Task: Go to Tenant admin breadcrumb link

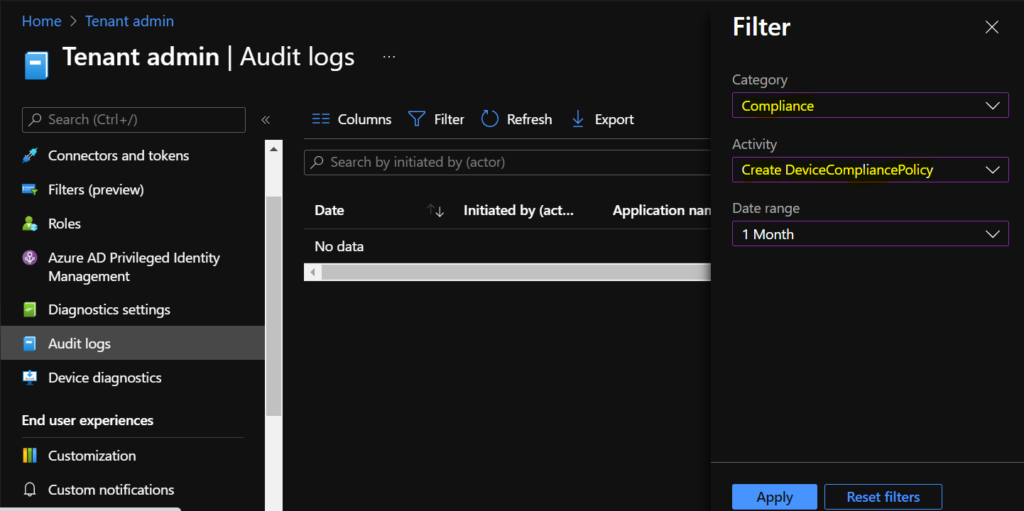Action: tap(129, 21)
